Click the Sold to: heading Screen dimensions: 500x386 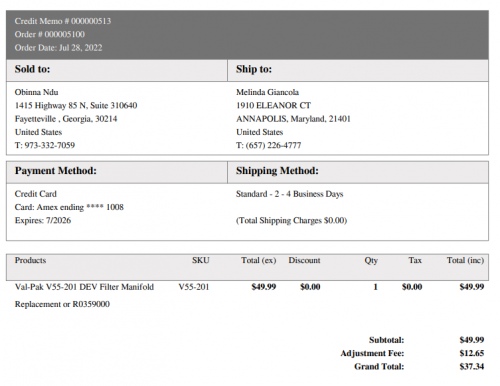point(32,69)
